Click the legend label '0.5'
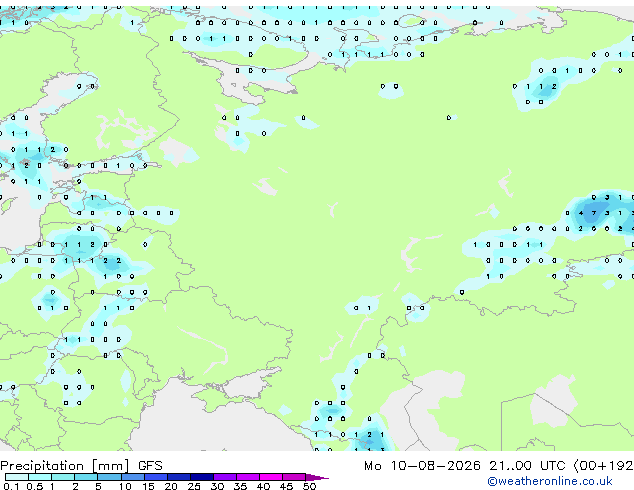Screen dimensions: 634x490 34,486
